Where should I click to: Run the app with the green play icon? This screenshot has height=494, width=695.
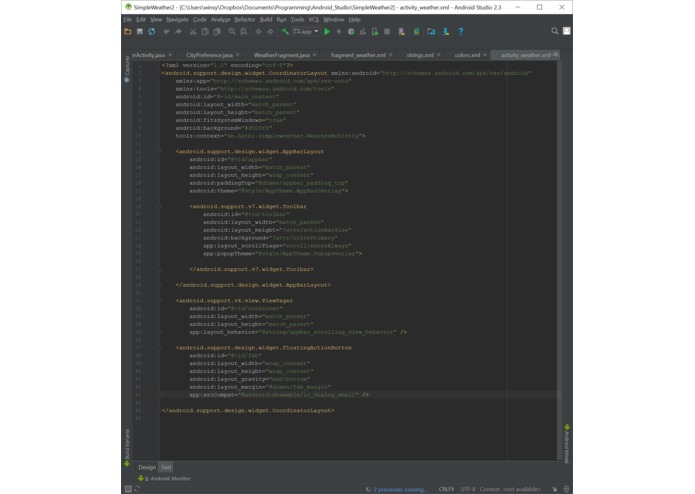point(327,31)
